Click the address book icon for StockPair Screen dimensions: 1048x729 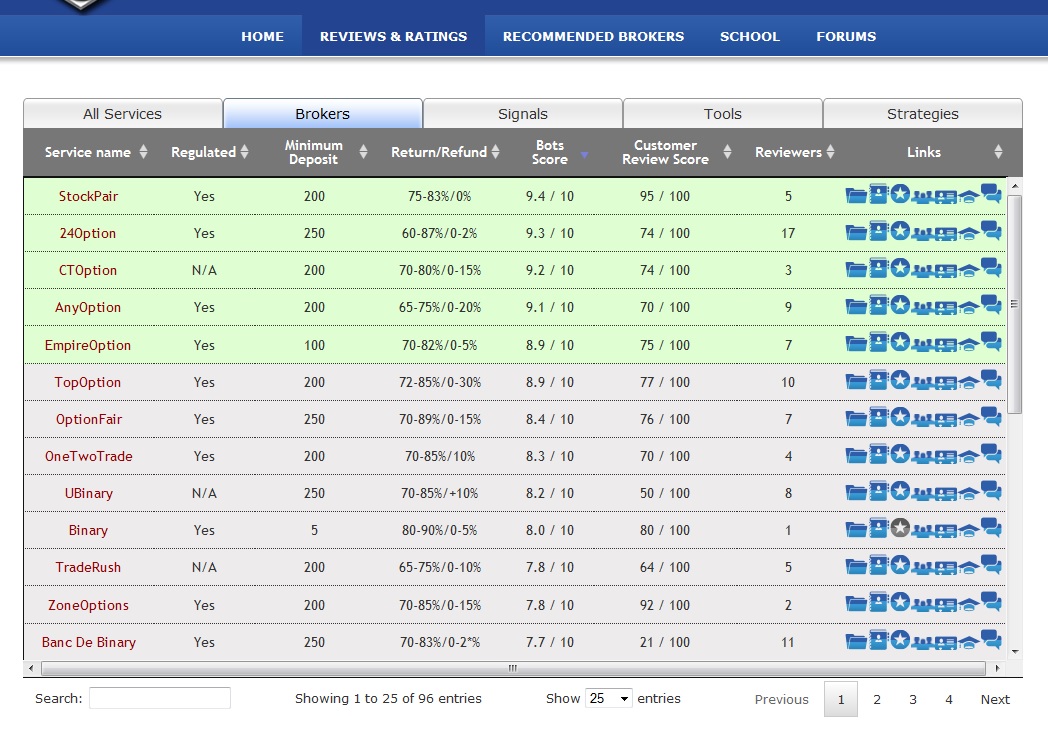[x=878, y=194]
